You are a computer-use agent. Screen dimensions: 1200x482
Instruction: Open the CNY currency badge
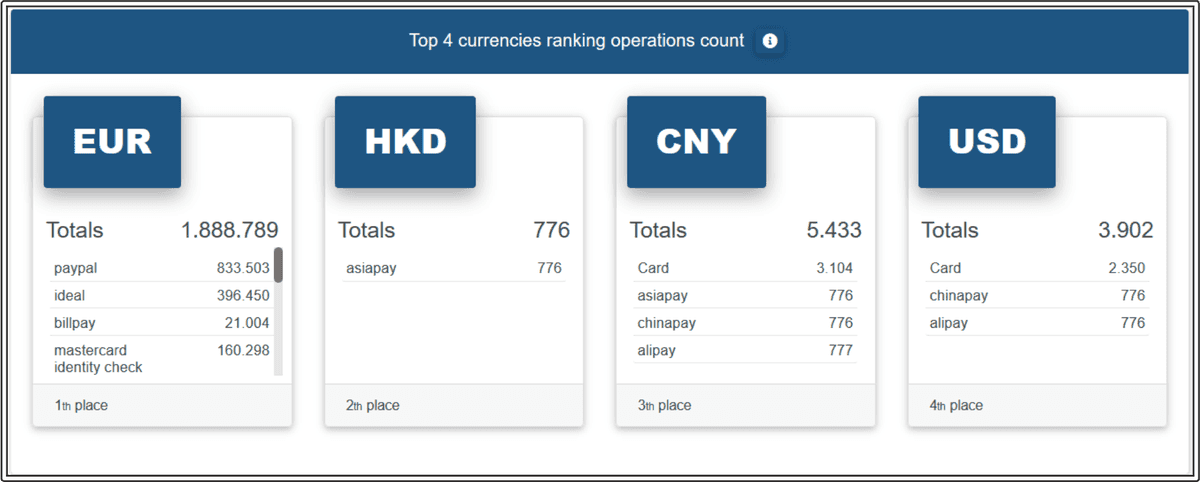pyautogui.click(x=696, y=142)
